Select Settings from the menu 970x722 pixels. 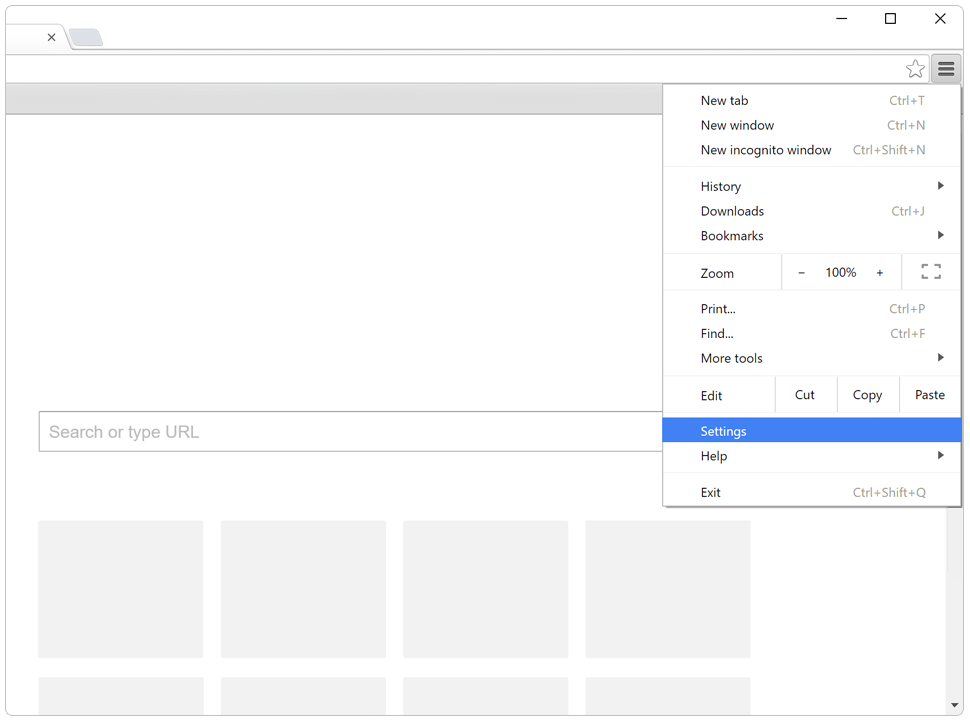click(724, 431)
